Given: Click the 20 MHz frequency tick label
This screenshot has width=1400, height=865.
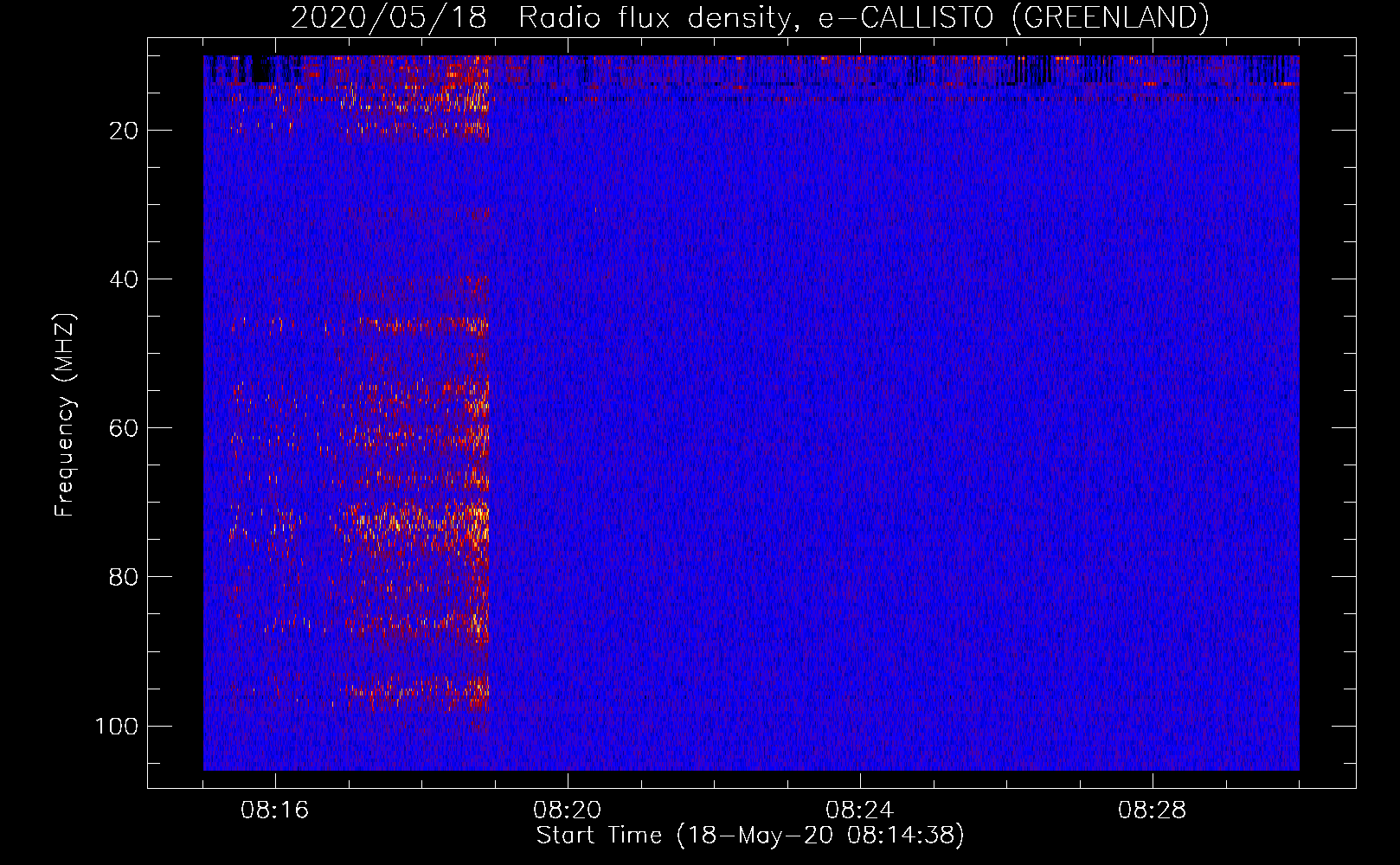Looking at the screenshot, I should point(124,131).
